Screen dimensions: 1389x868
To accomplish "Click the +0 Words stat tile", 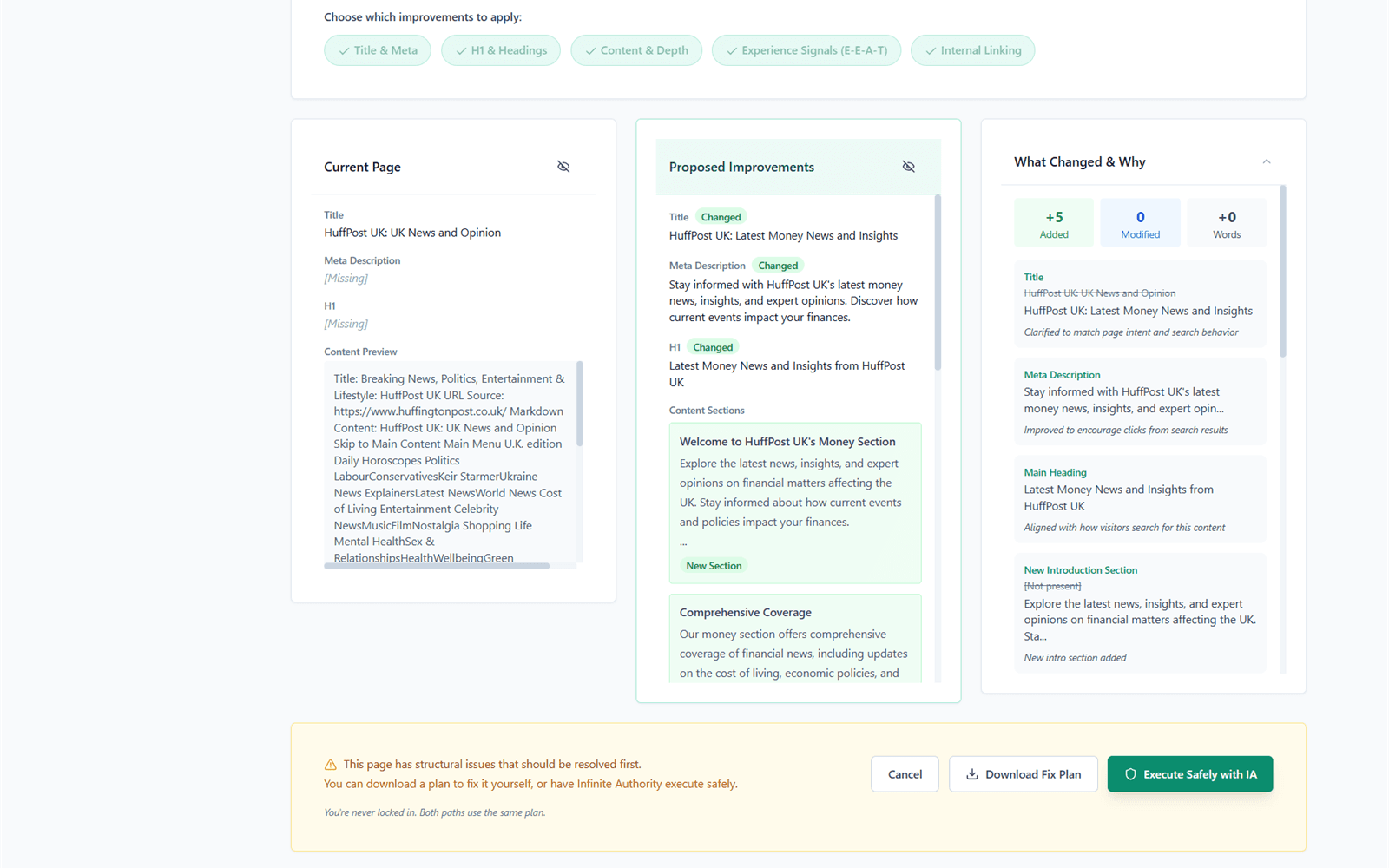I will pyautogui.click(x=1227, y=223).
